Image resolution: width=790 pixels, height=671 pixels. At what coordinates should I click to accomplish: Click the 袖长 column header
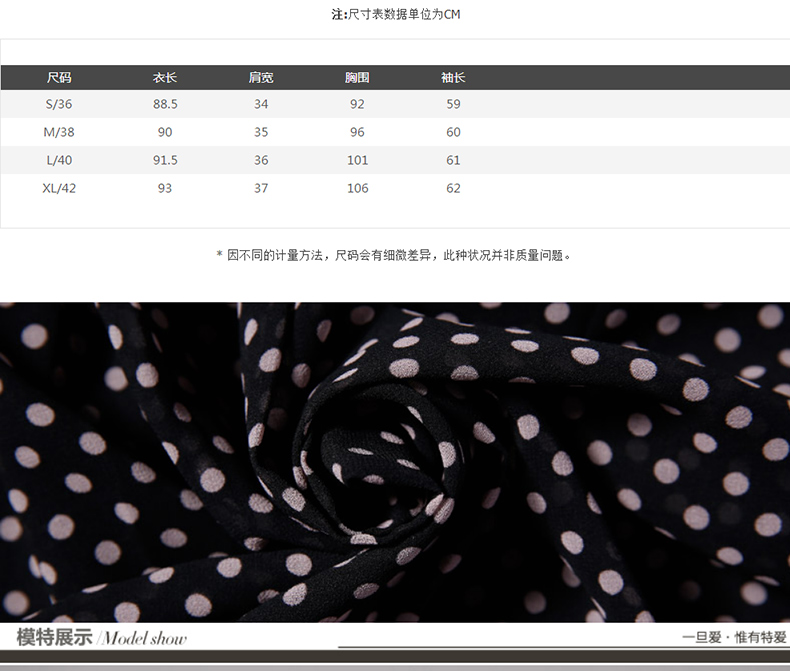click(x=453, y=78)
